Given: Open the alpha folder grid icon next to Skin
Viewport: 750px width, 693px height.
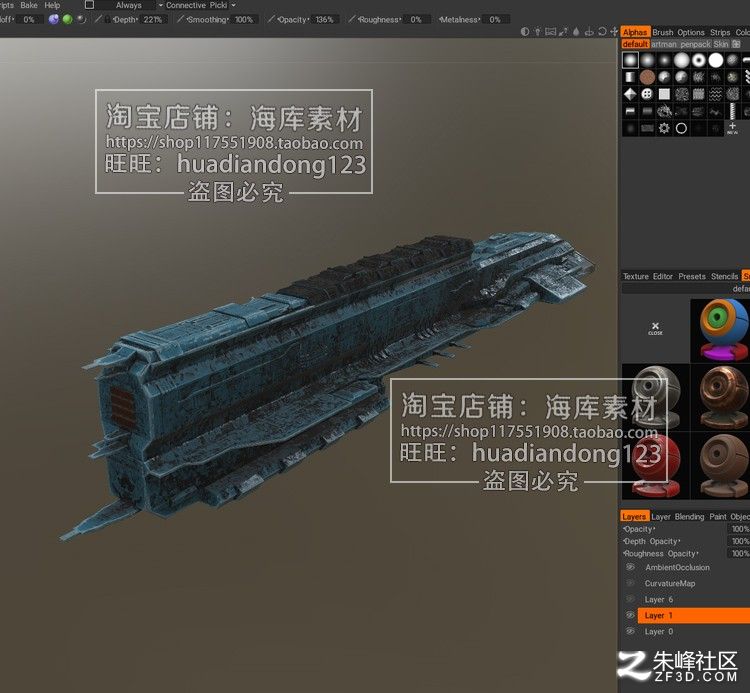Looking at the screenshot, I should coord(736,44).
